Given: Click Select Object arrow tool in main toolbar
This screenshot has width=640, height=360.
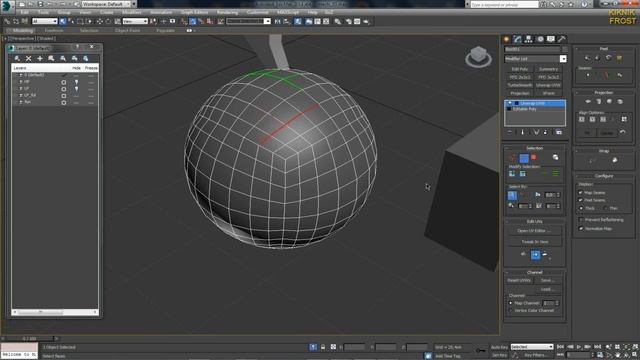Looking at the screenshot, I should tap(62, 21).
